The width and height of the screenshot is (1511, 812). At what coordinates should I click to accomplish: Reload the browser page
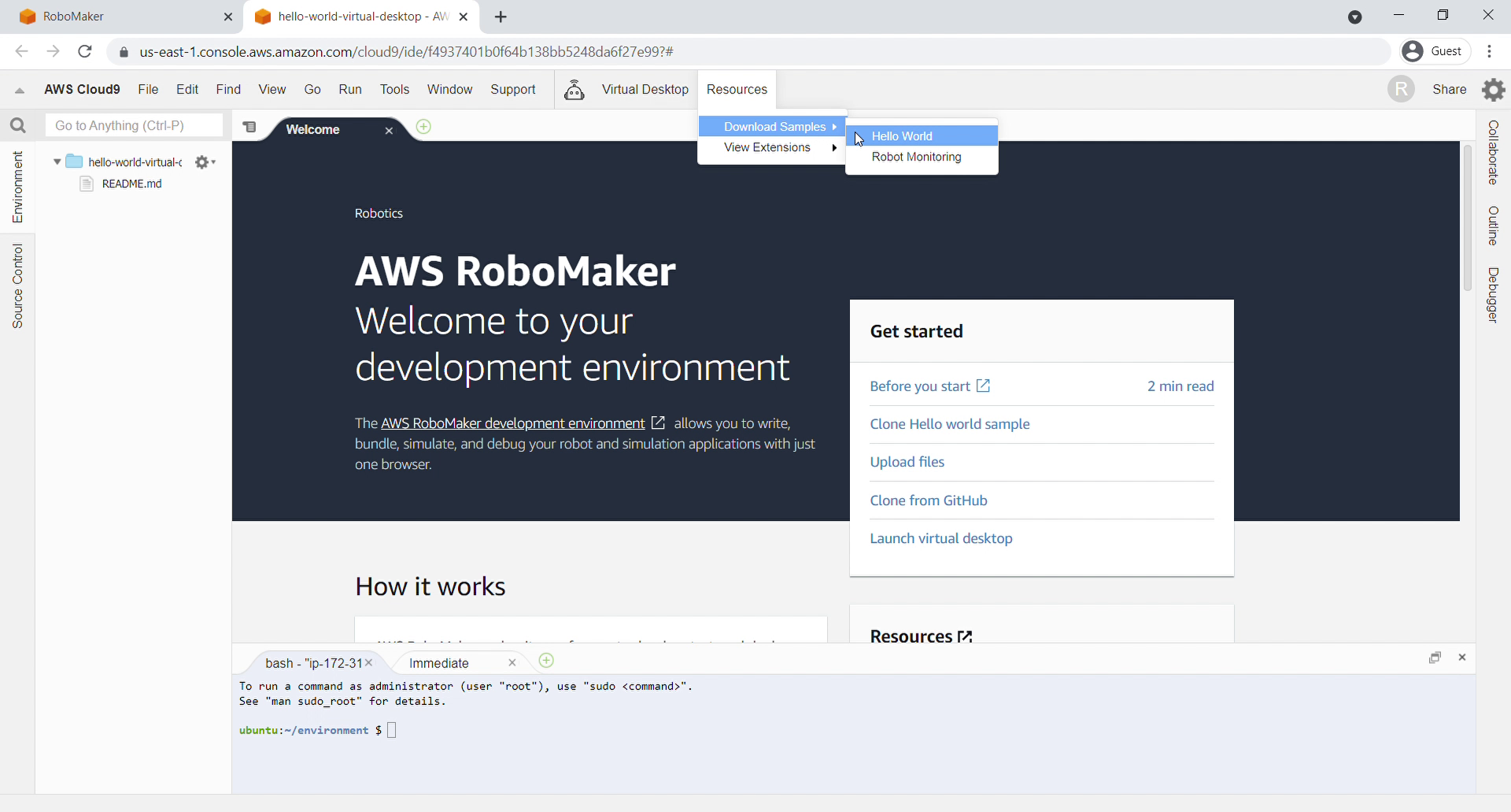(x=85, y=52)
